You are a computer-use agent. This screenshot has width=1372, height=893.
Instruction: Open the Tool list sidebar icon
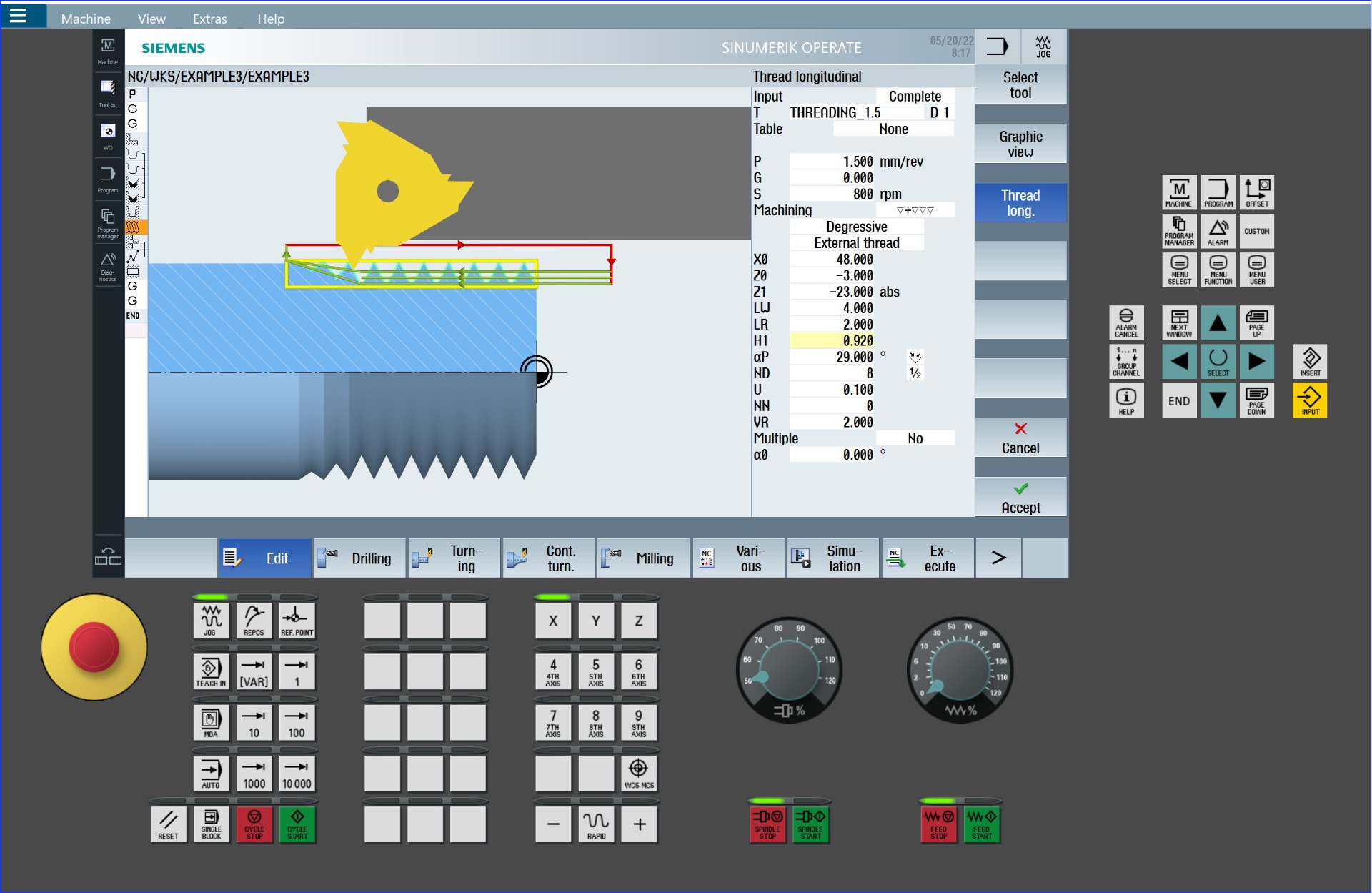(x=108, y=93)
